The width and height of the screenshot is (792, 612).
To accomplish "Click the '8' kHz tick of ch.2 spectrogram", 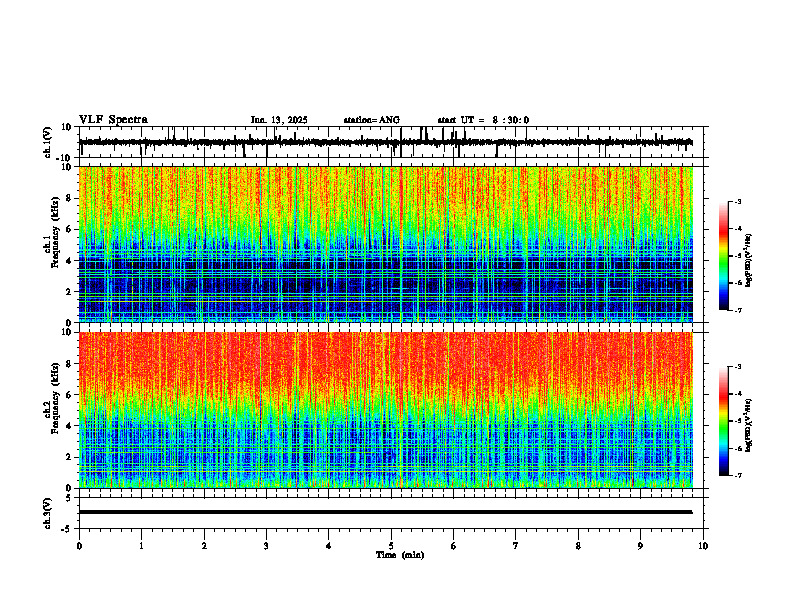I will [69, 364].
